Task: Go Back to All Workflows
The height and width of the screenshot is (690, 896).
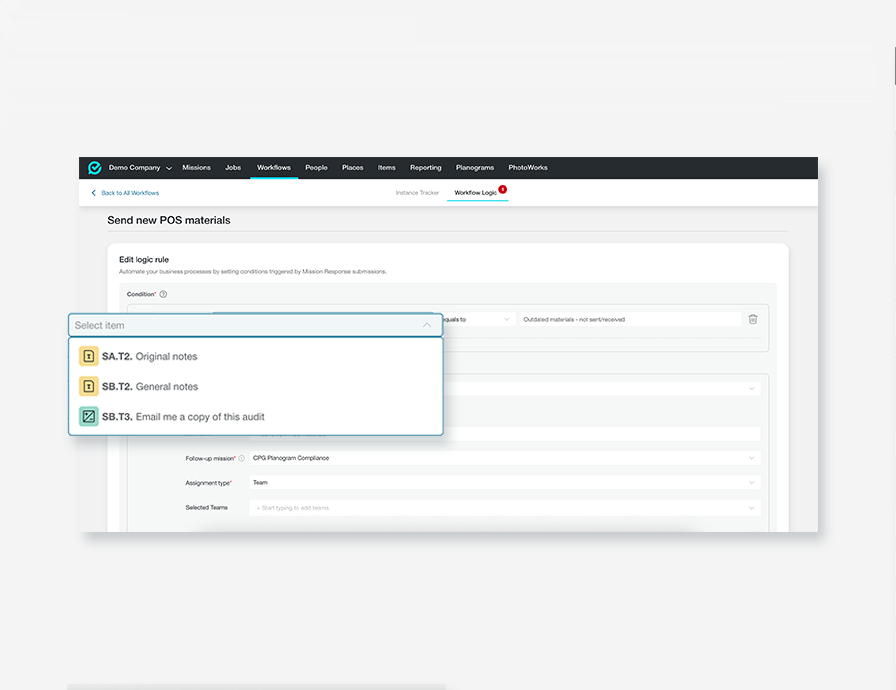Action: (x=131, y=192)
